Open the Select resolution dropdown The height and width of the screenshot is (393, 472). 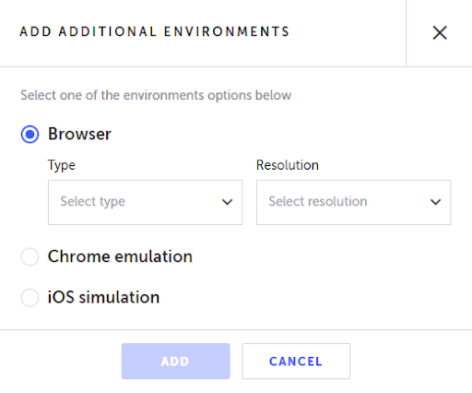click(x=353, y=202)
